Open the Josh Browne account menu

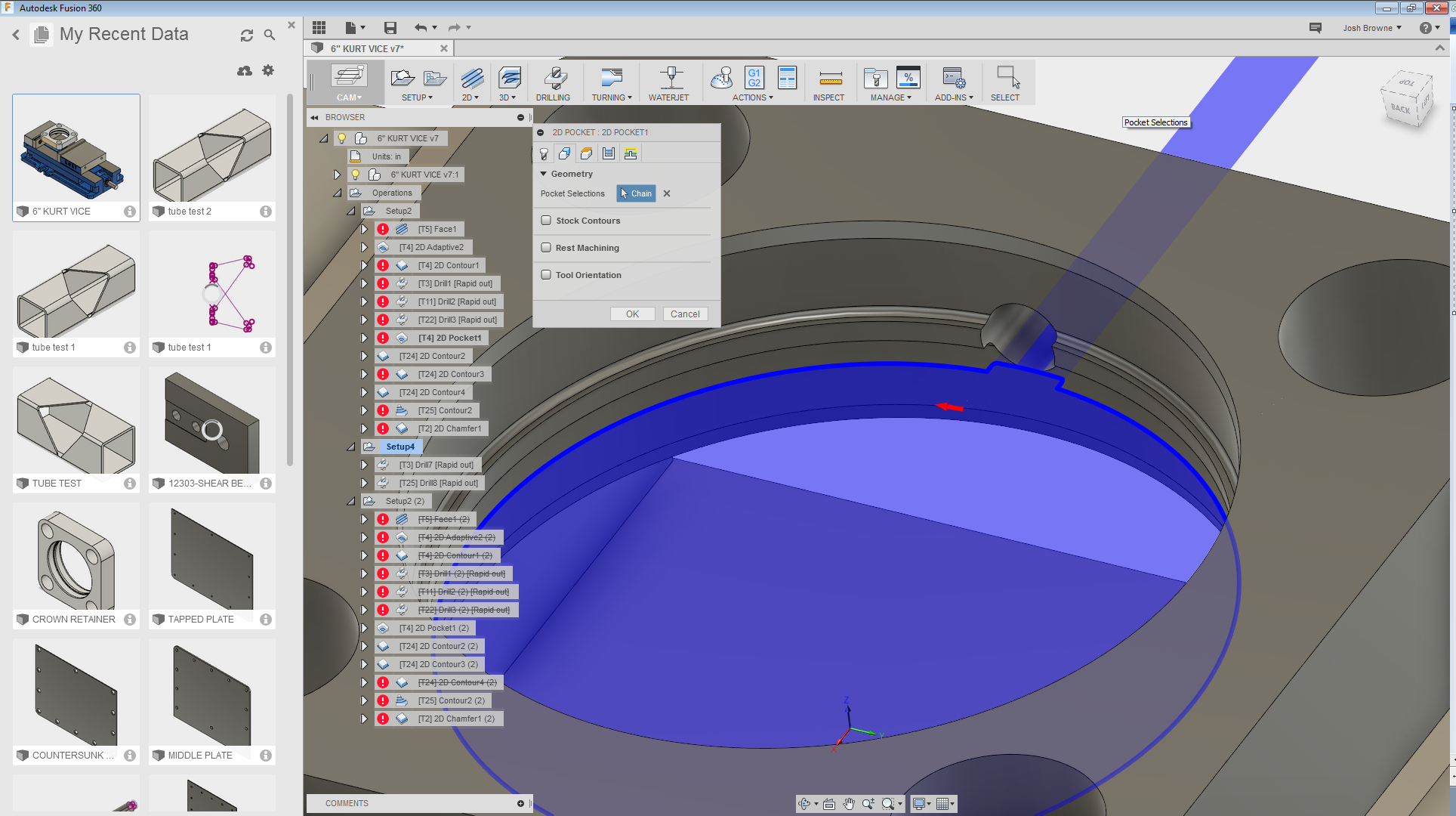tap(1371, 28)
